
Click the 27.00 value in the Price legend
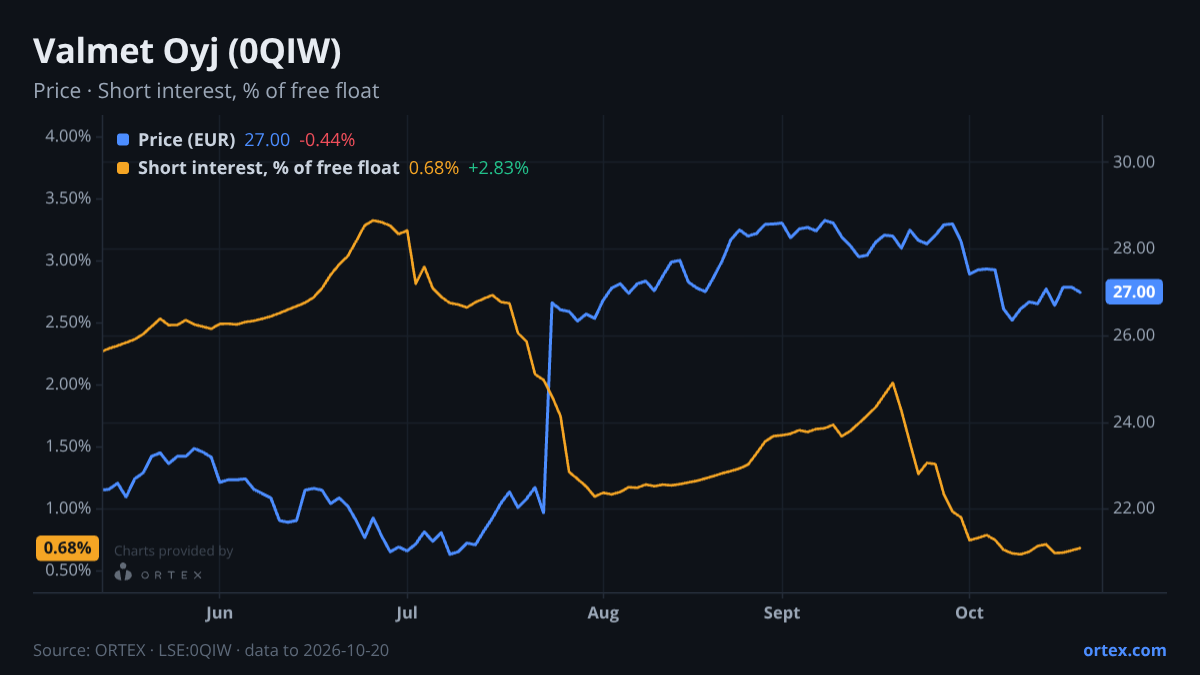pos(267,140)
